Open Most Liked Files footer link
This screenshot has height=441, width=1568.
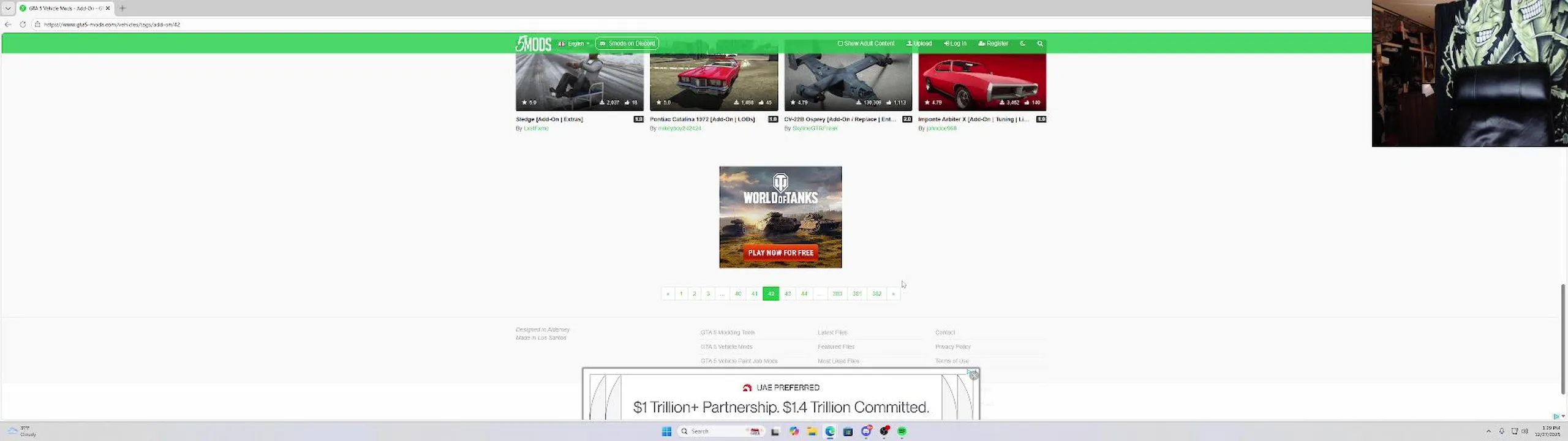tap(839, 361)
